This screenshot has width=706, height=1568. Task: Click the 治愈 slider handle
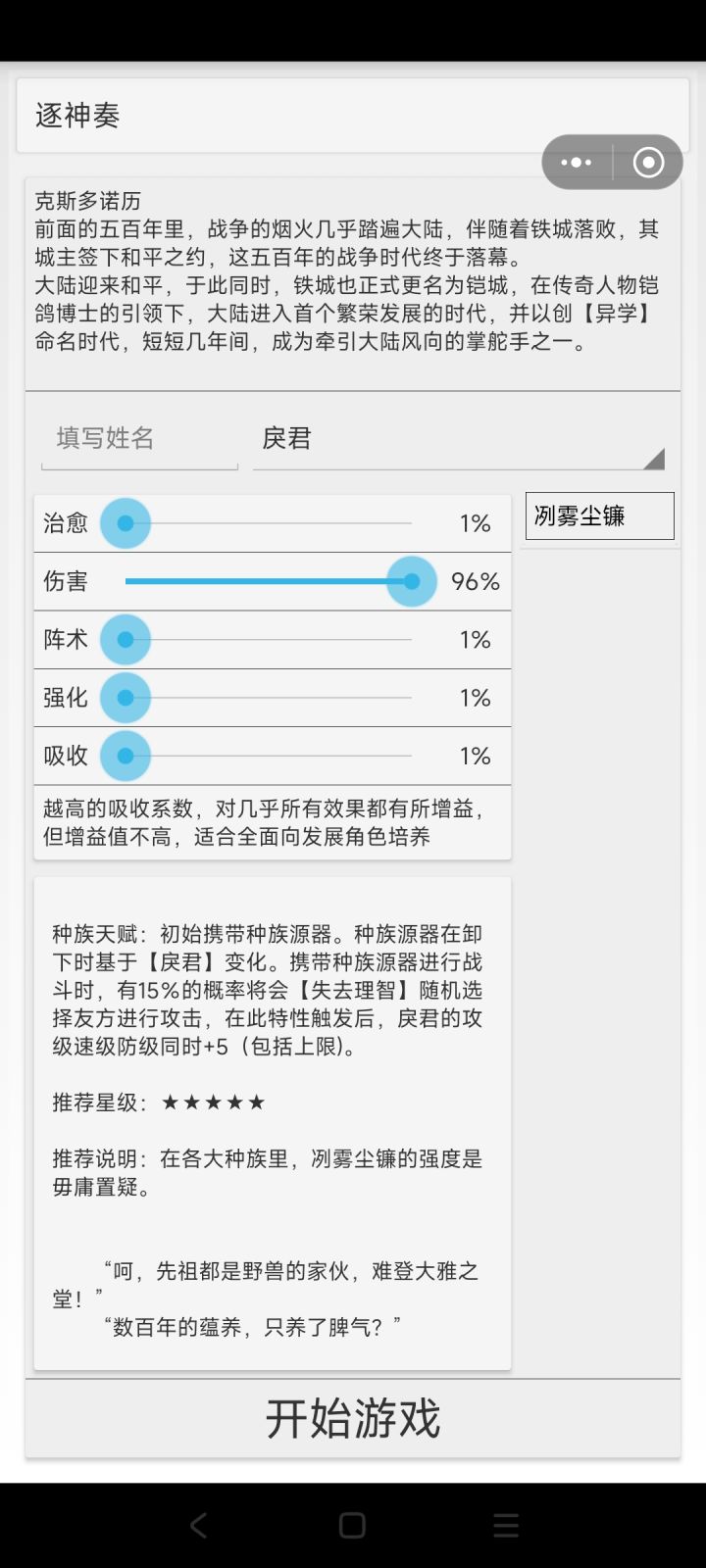[x=126, y=523]
